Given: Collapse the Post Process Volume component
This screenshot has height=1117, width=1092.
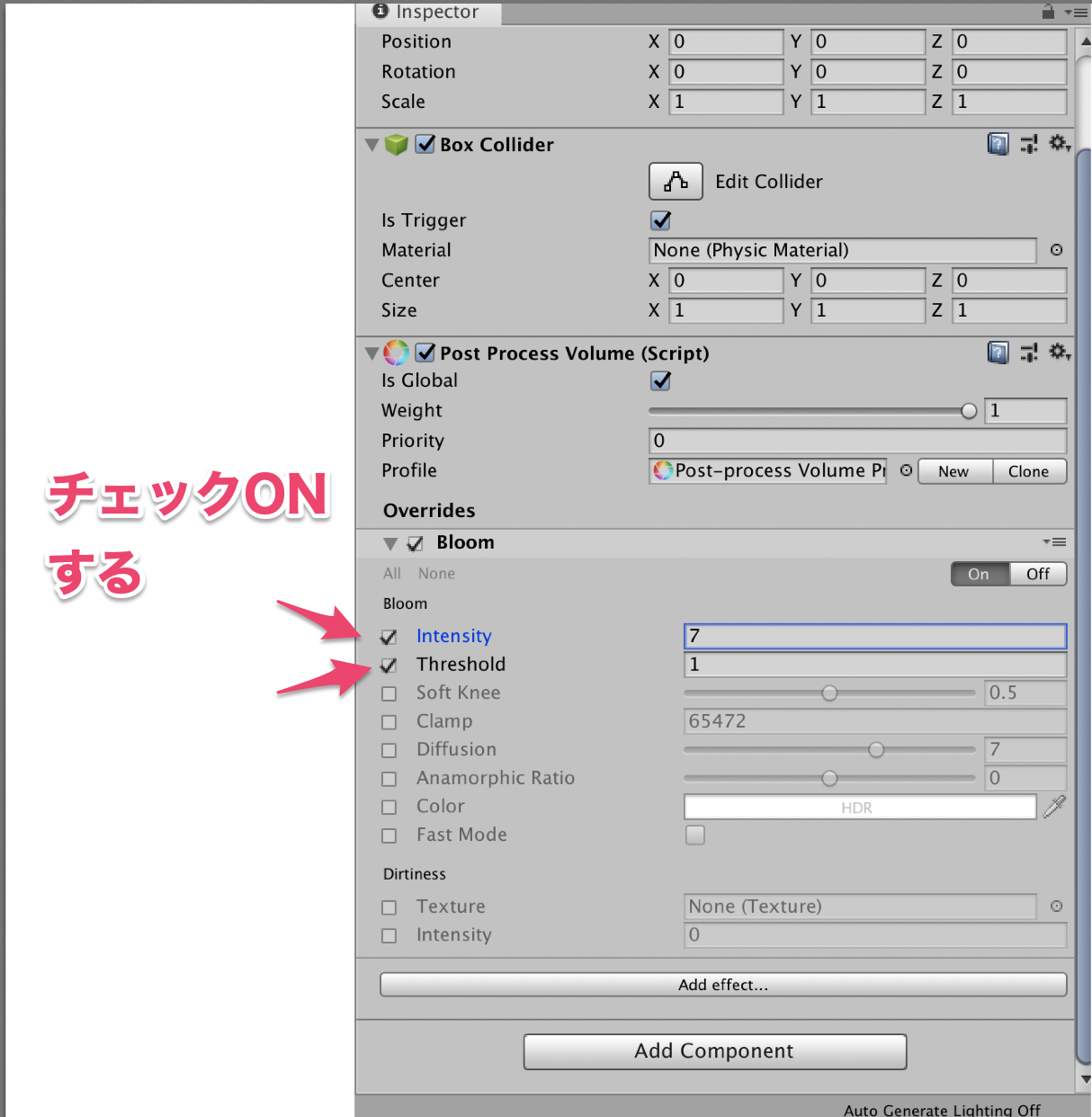Looking at the screenshot, I should pyautogui.click(x=371, y=353).
